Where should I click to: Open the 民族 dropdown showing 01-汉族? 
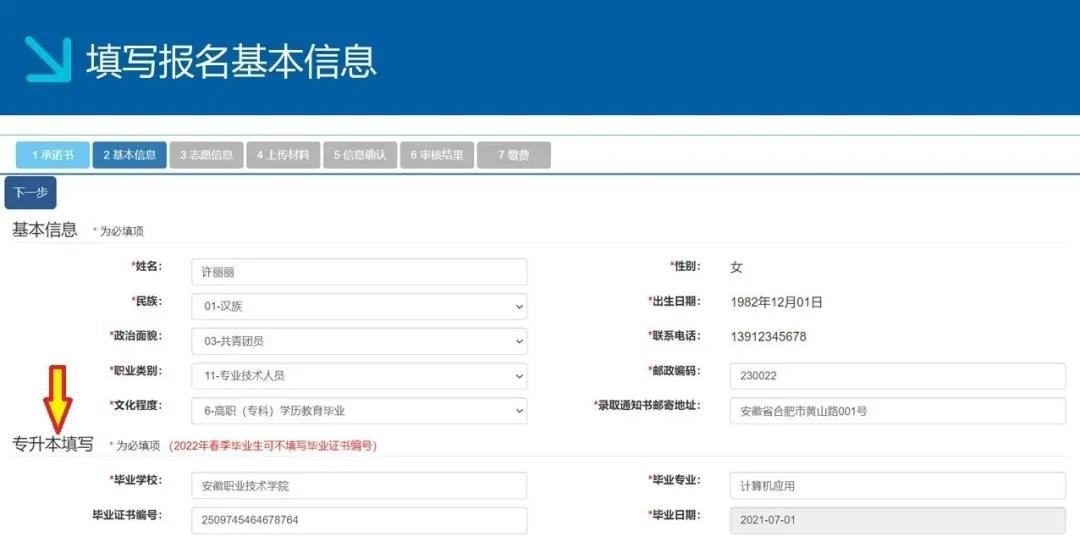pyautogui.click(x=358, y=306)
